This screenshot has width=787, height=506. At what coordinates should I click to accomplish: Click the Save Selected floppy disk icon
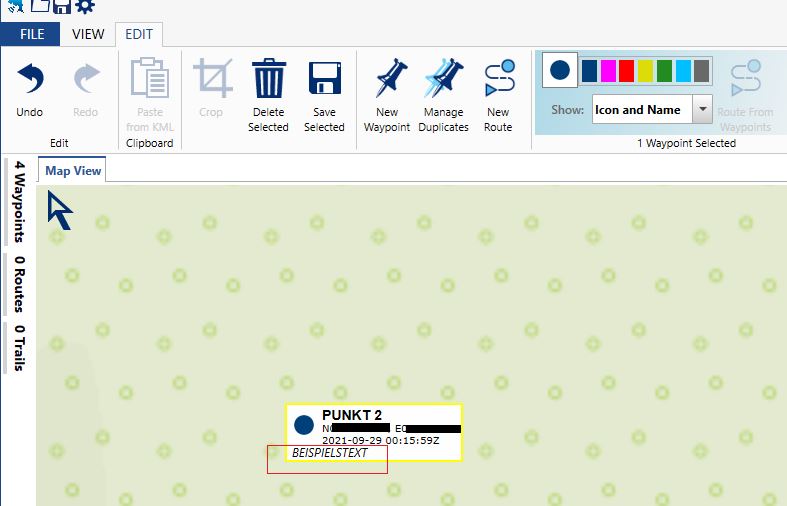tap(324, 80)
